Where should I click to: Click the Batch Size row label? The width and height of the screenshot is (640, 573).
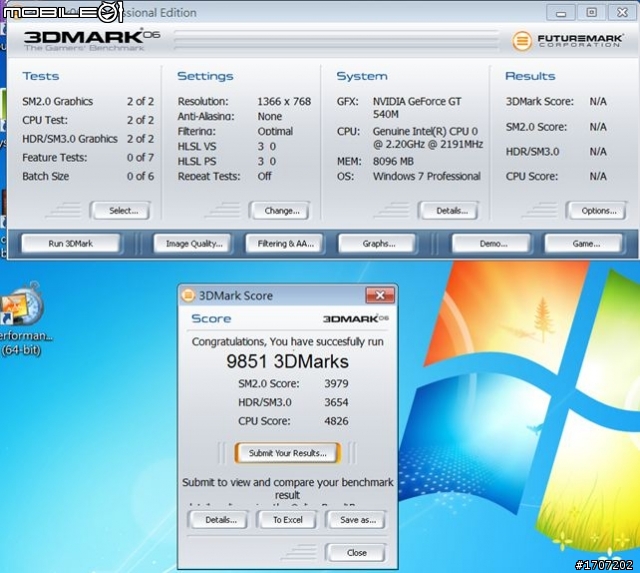pos(45,176)
